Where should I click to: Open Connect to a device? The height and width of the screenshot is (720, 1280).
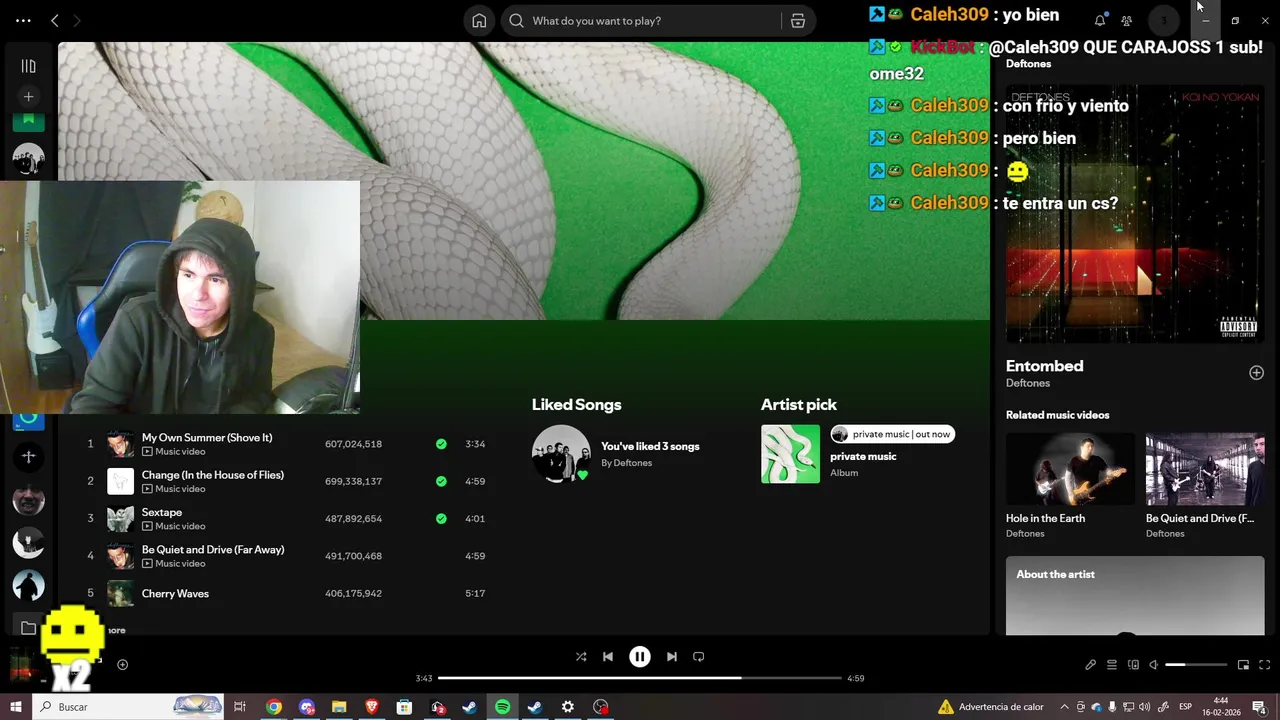(x=1133, y=665)
